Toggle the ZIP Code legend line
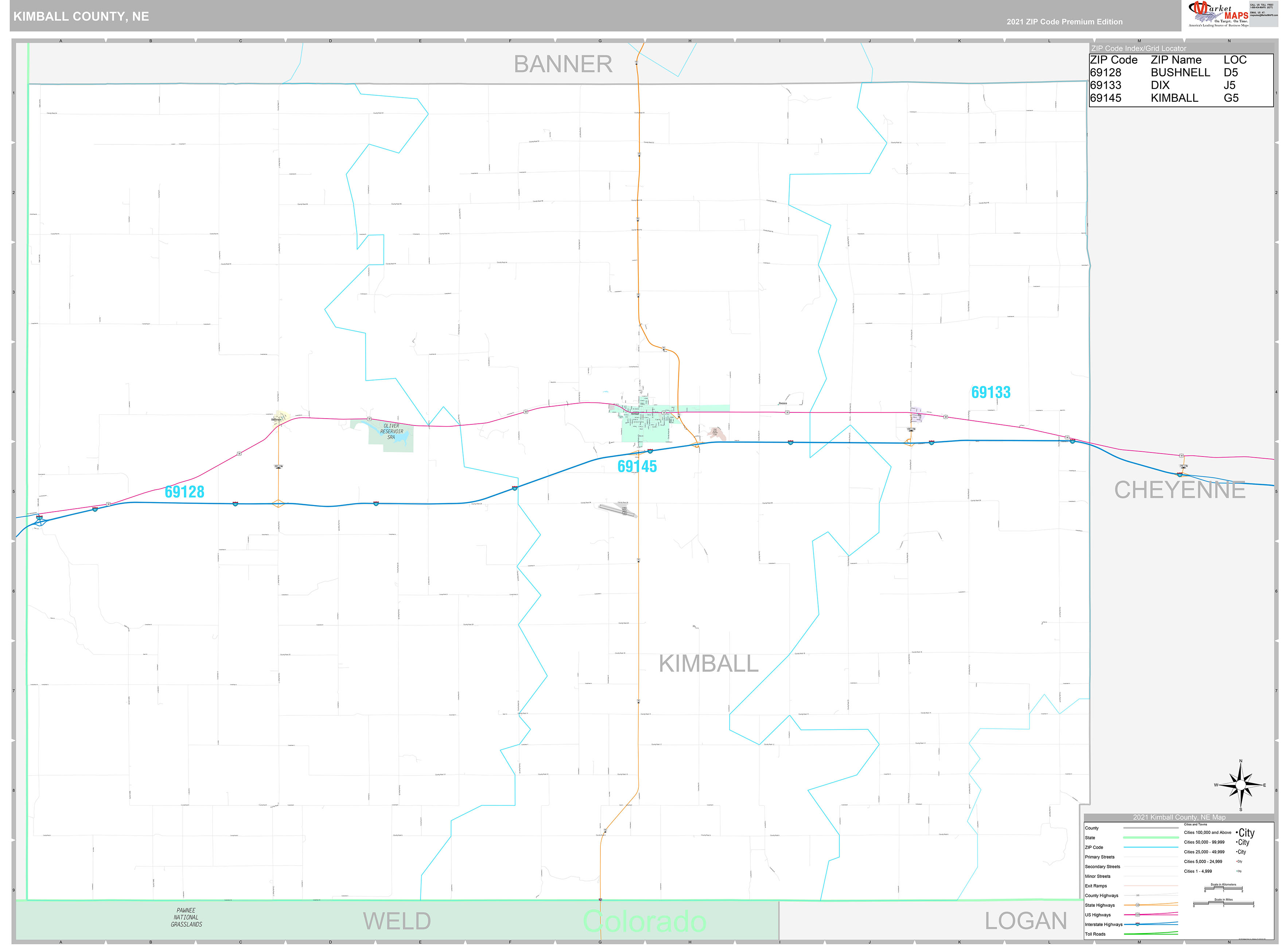The height and width of the screenshot is (948, 1288). click(x=1151, y=847)
